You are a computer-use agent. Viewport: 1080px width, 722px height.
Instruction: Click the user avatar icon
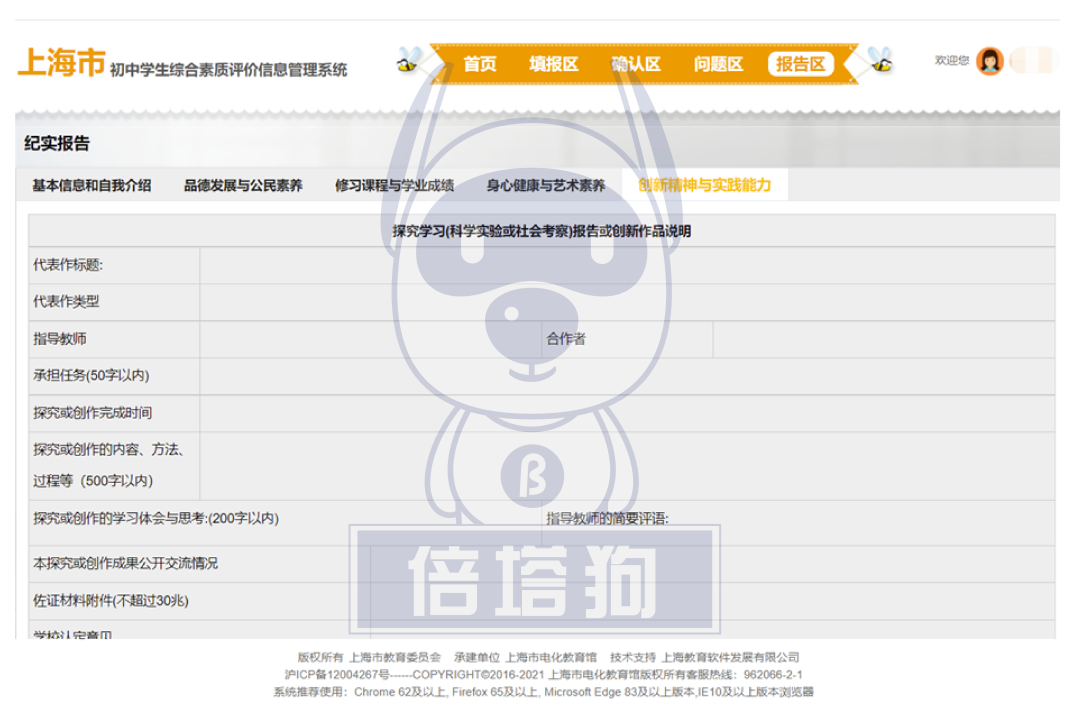[x=989, y=61]
